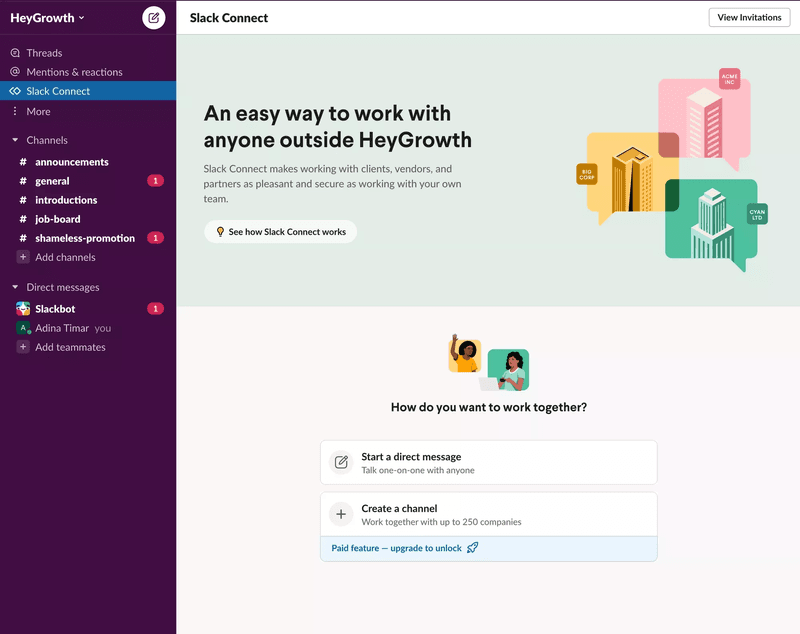Click the lightbulb icon on Slack Connect tip
The width and height of the screenshot is (800, 634).
tap(220, 231)
